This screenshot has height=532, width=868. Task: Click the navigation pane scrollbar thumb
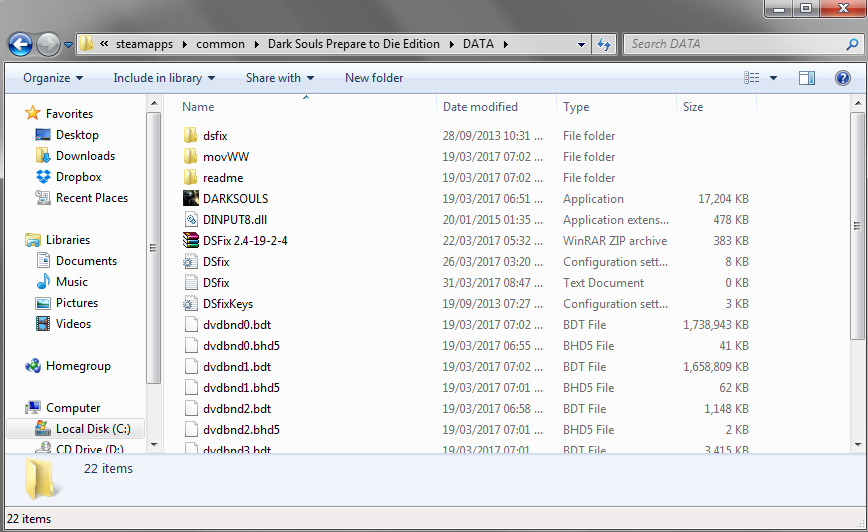(x=153, y=248)
